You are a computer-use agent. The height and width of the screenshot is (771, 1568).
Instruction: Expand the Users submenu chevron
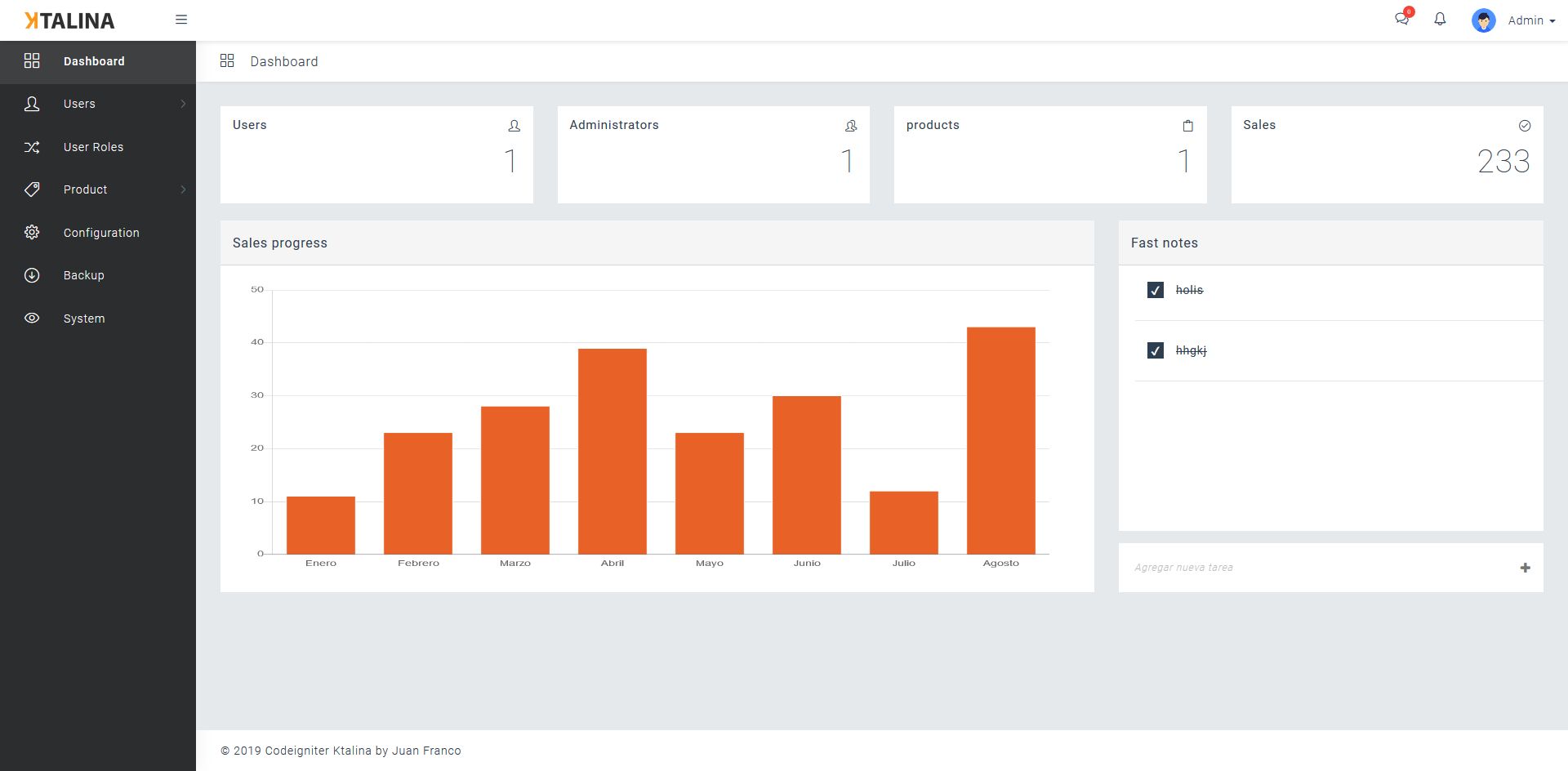pyautogui.click(x=183, y=104)
